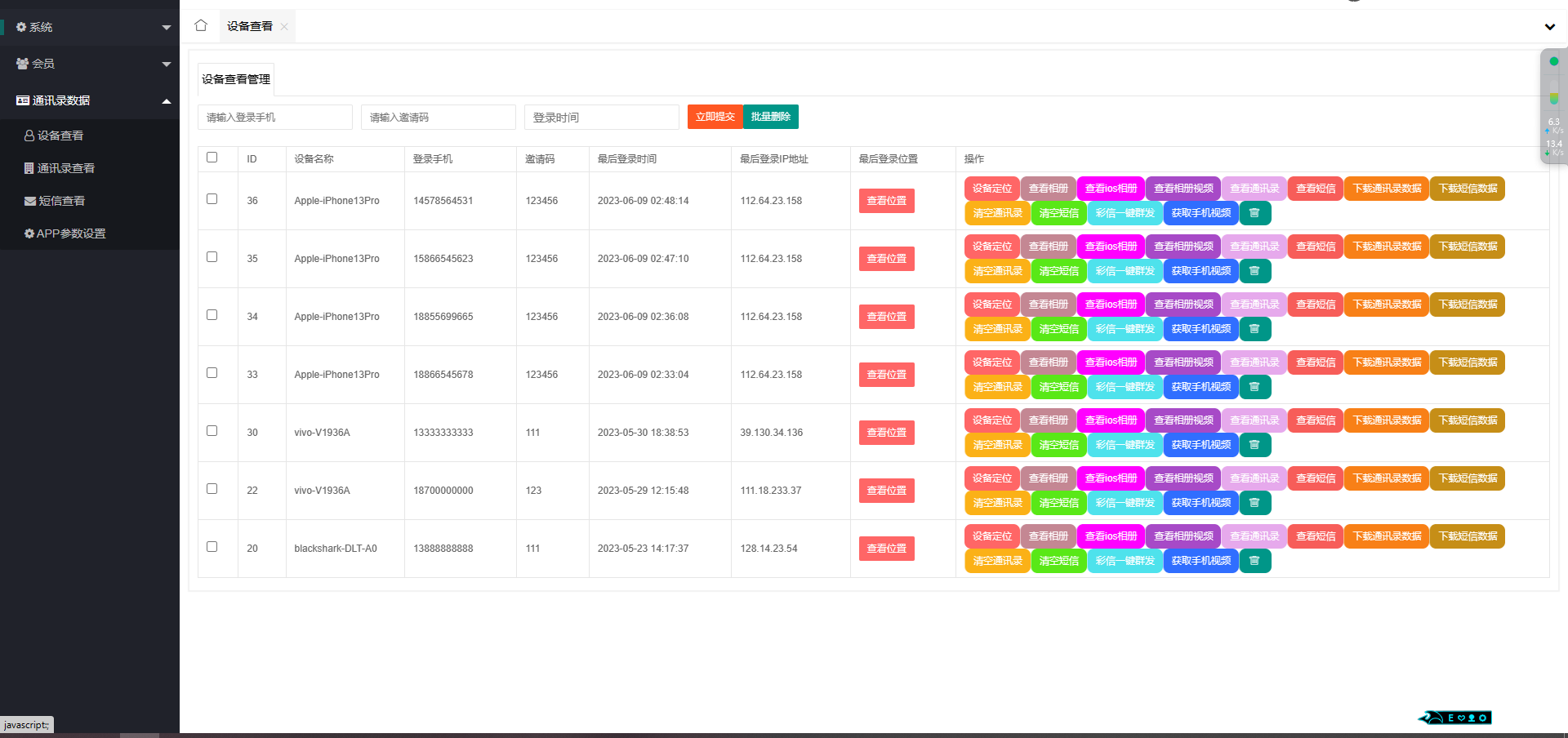Click login time 2023-05-29 12:15:48
Screen dimensions: 1568x738
(x=644, y=491)
